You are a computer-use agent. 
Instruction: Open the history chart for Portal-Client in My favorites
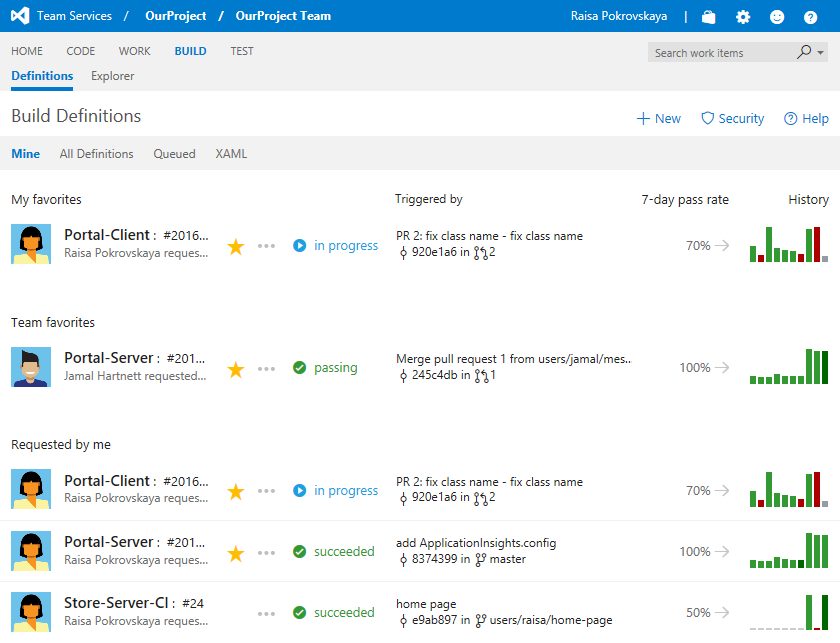(x=789, y=244)
